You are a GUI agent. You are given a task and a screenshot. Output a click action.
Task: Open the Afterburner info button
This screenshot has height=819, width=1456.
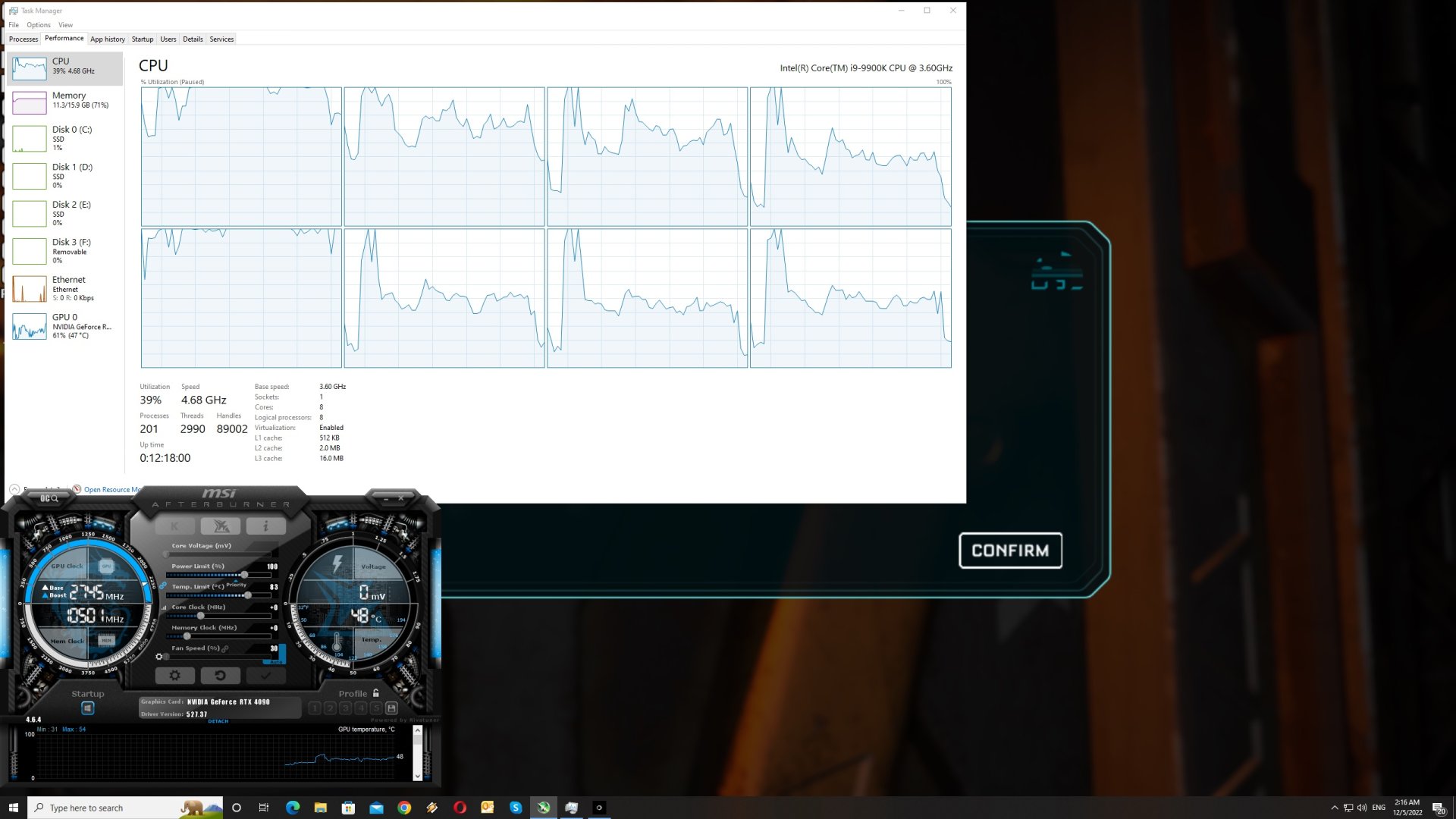point(265,526)
